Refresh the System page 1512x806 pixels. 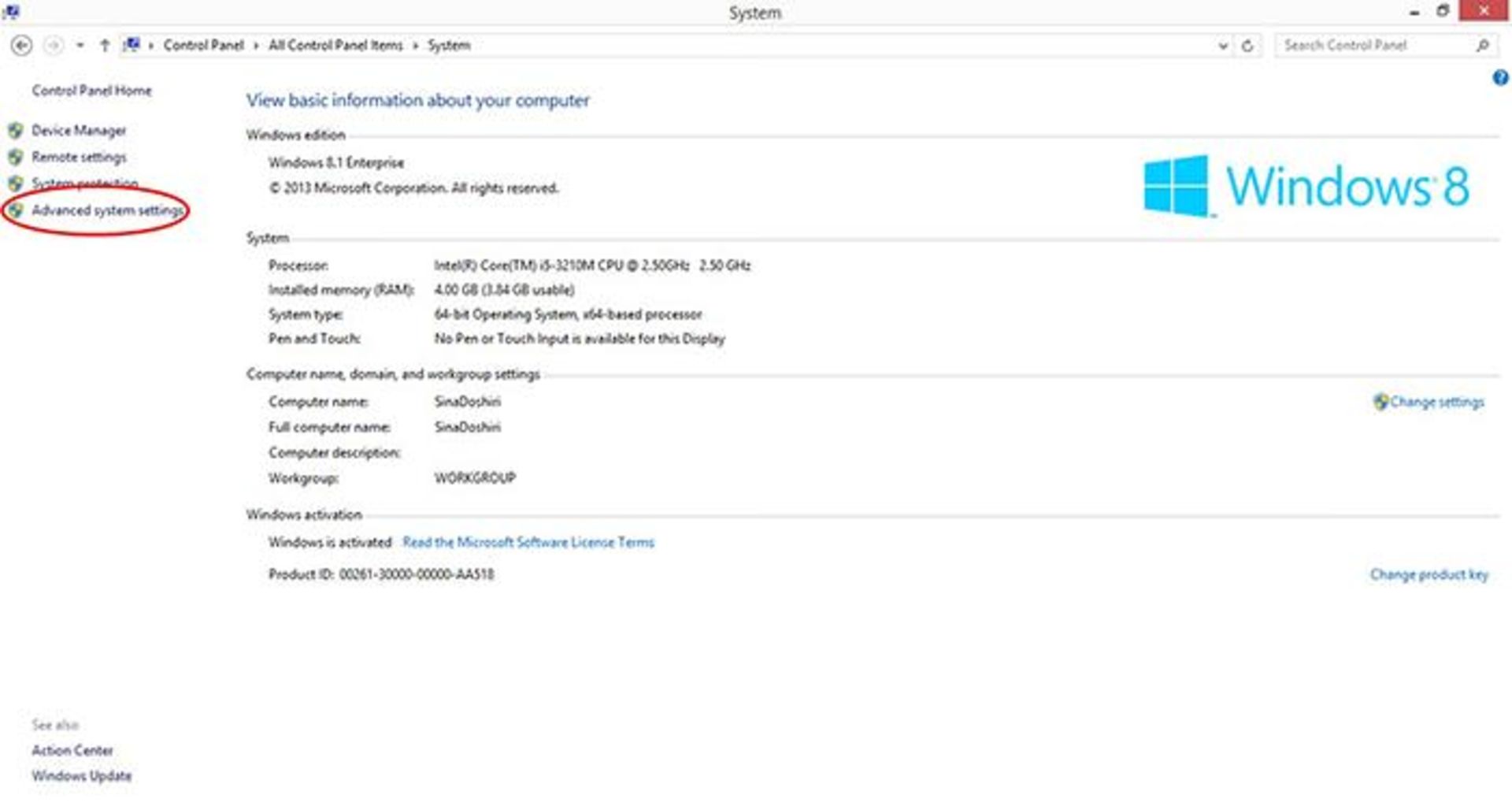1247,46
